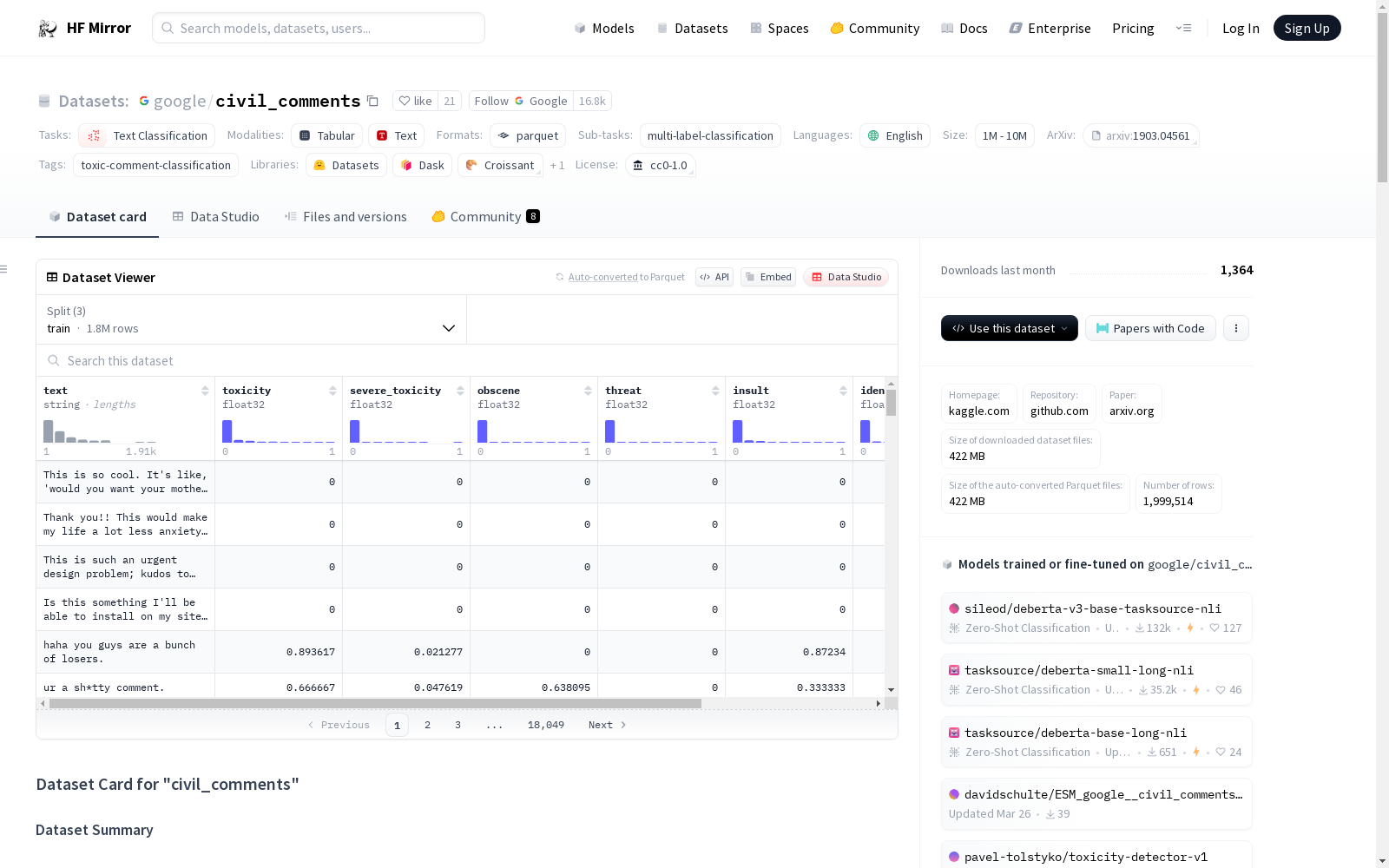Click the HF Mirror logo icon
Viewport: 1389px width, 868px height.
click(x=48, y=29)
